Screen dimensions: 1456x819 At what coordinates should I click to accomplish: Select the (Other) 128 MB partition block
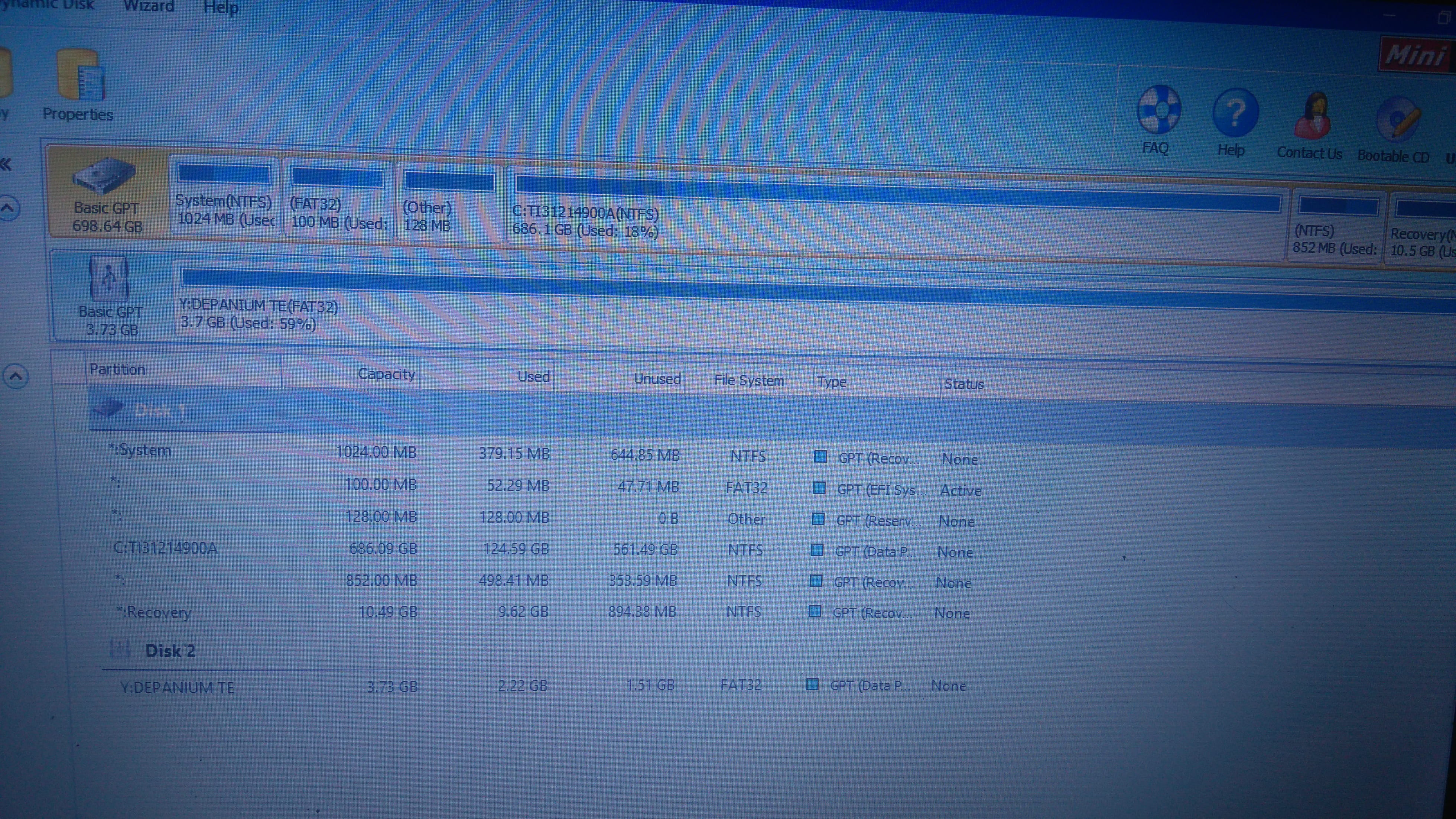click(x=449, y=204)
